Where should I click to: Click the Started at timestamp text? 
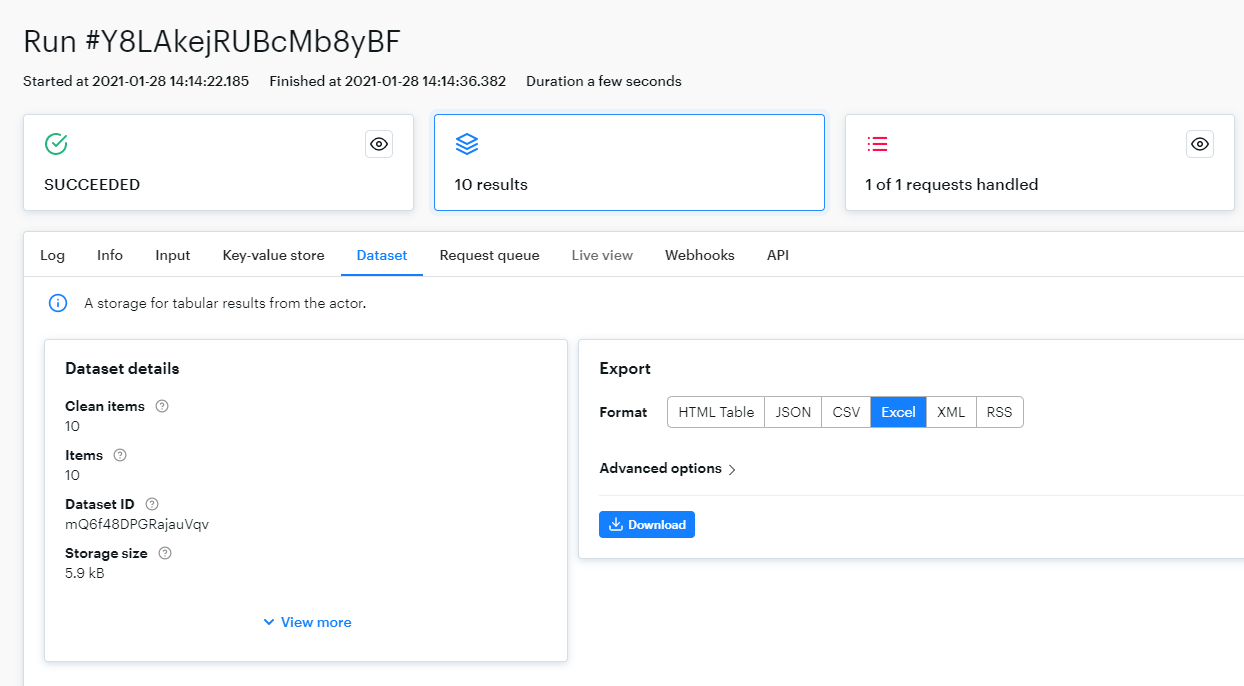136,81
